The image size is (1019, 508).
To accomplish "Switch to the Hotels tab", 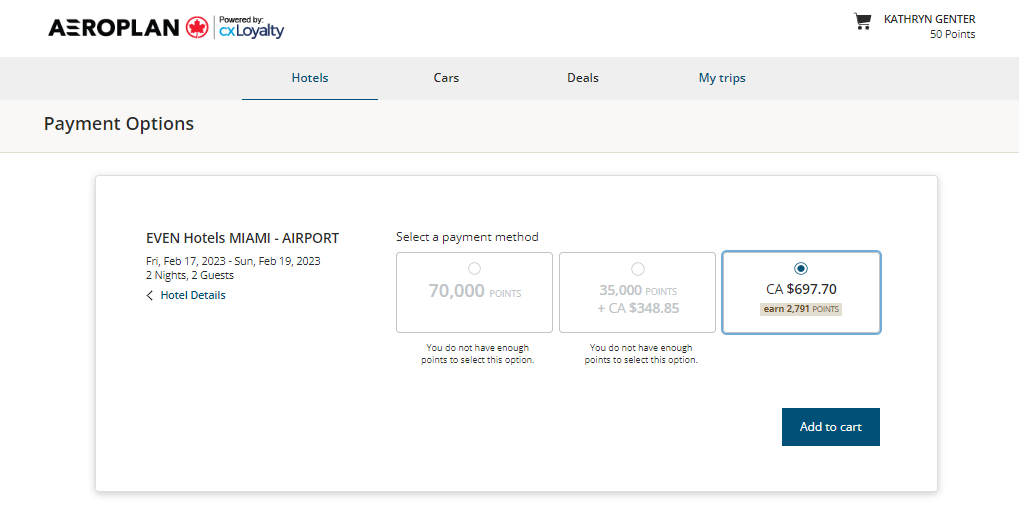I will tap(310, 78).
